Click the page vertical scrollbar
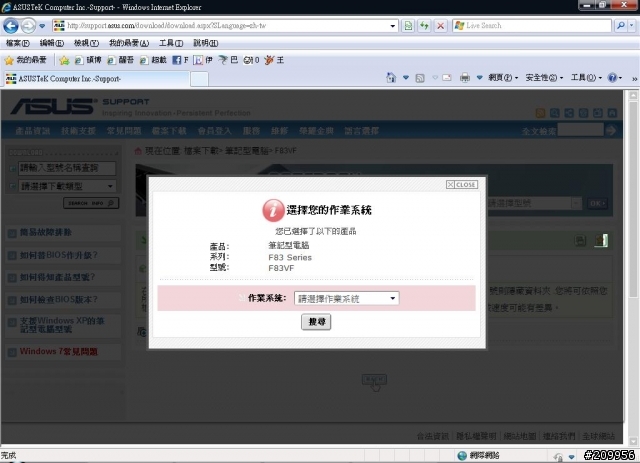 point(633,267)
